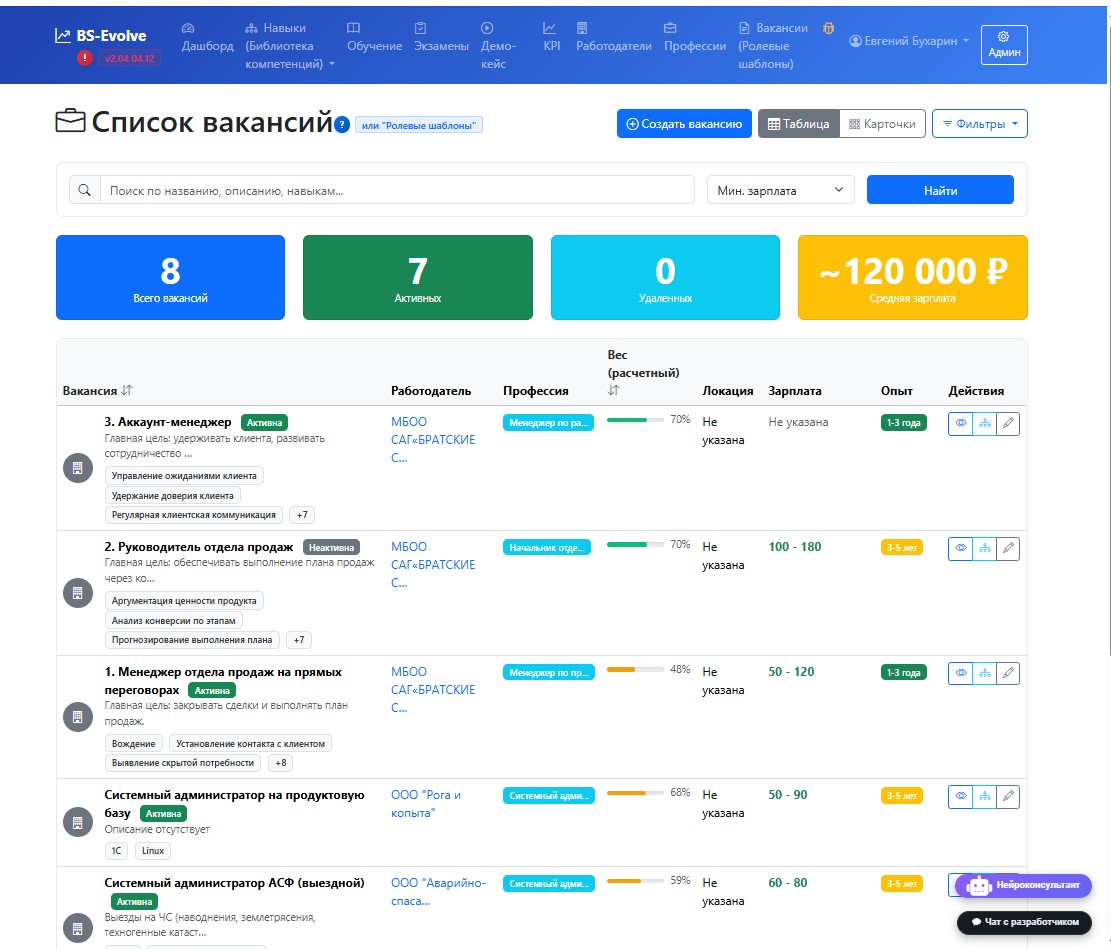Click the Найти button
This screenshot has height=949, width=1111.
(x=940, y=190)
